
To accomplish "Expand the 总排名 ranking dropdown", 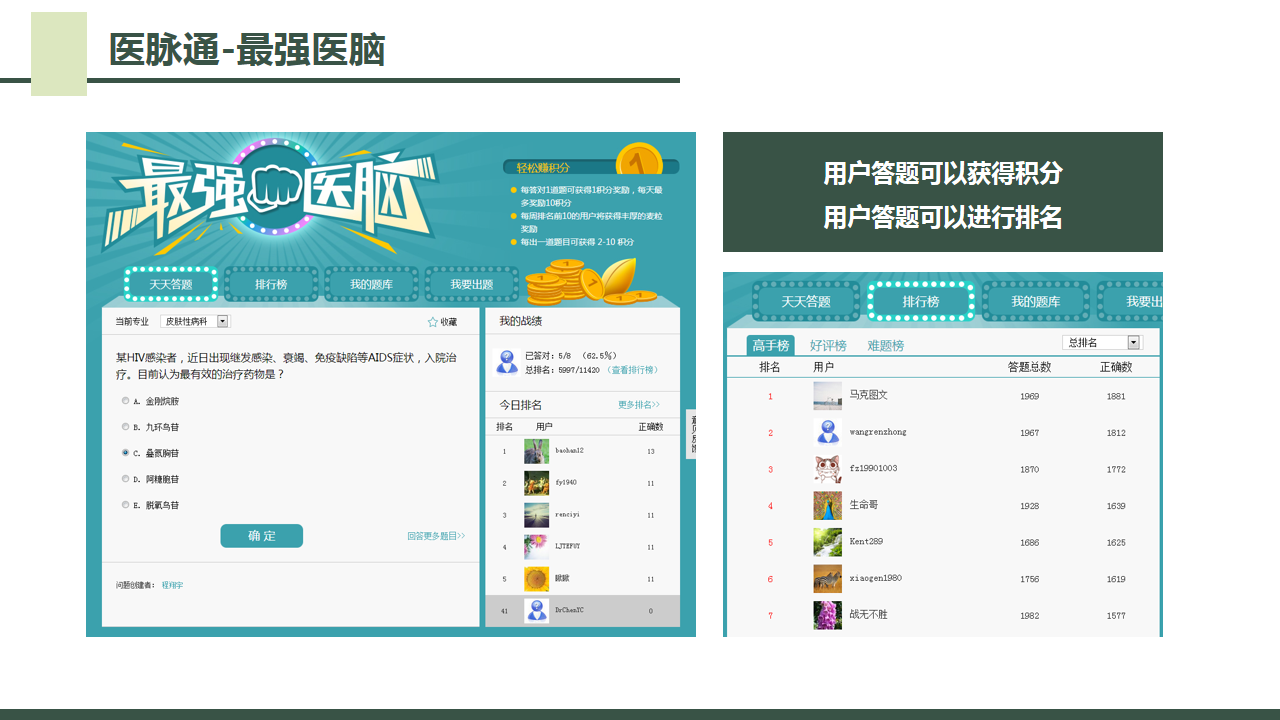I will point(1133,342).
